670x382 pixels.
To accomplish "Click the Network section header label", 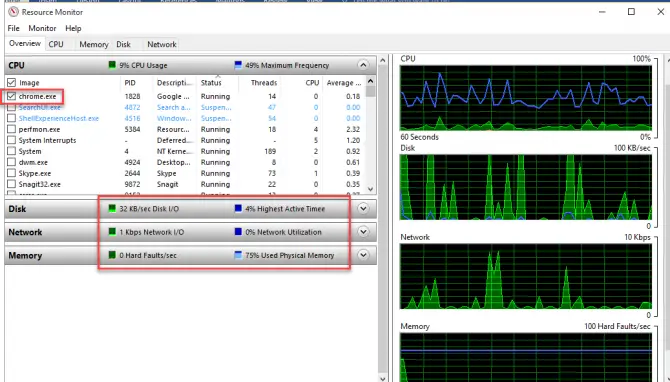I will click(x=25, y=232).
